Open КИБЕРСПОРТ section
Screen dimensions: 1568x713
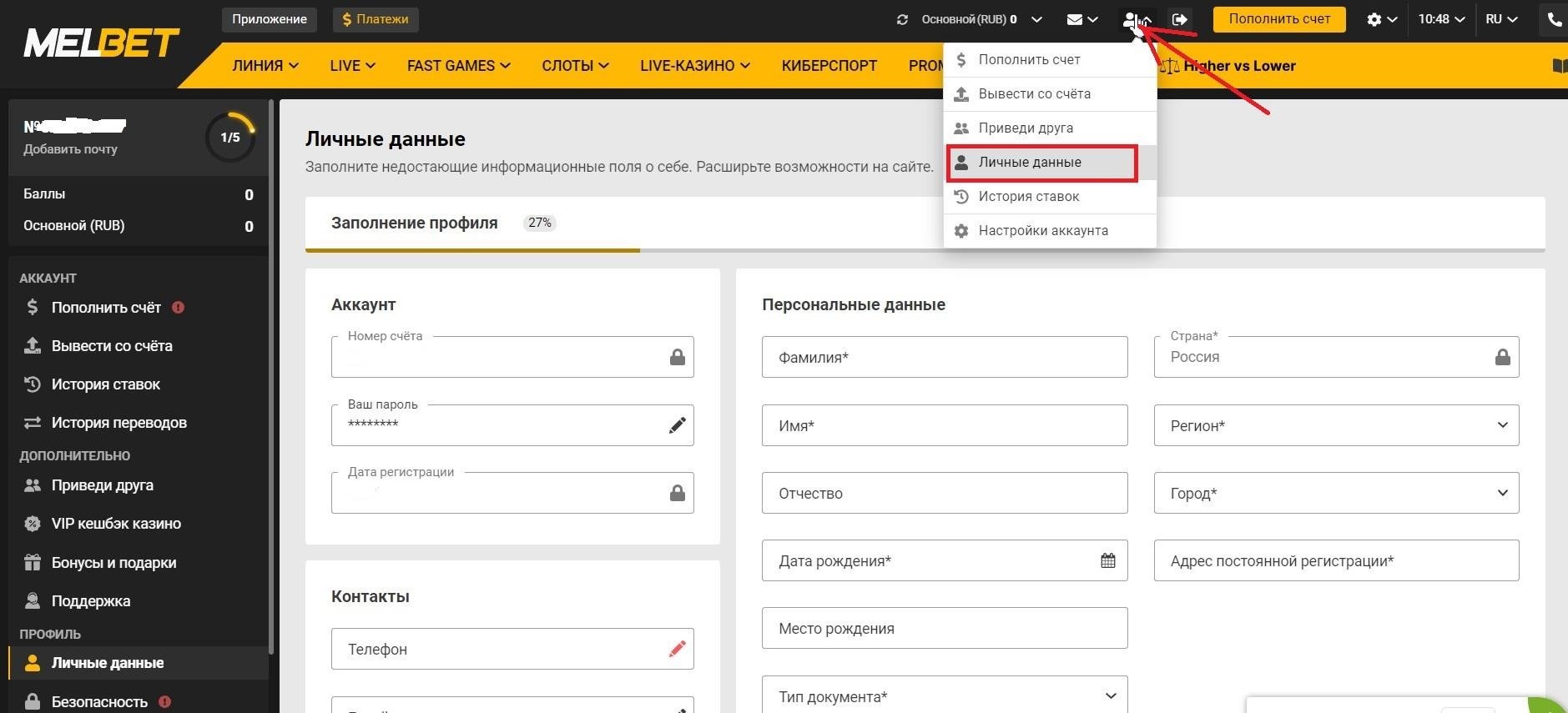[x=829, y=65]
